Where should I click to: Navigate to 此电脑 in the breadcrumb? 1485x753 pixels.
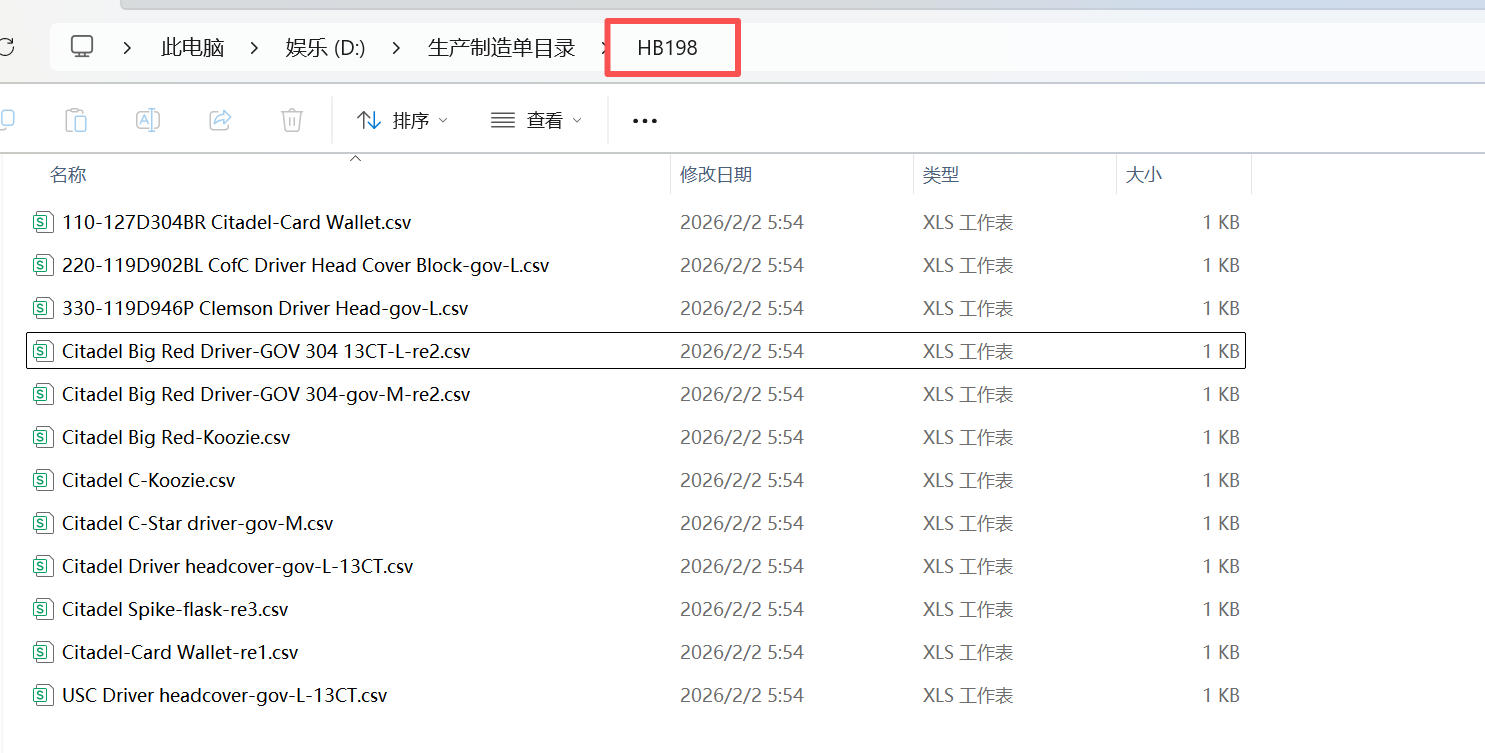pyautogui.click(x=192, y=47)
